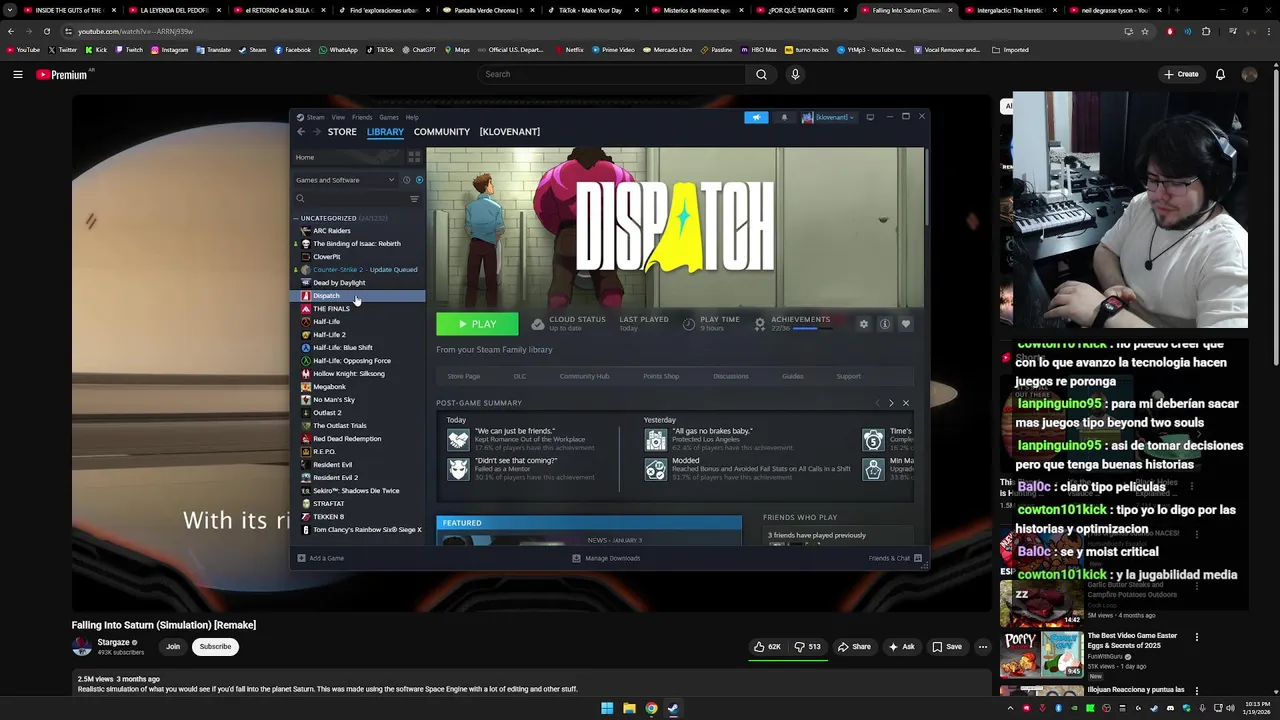Close the Post-Game Summary panel
1280x720 pixels.
coord(906,403)
